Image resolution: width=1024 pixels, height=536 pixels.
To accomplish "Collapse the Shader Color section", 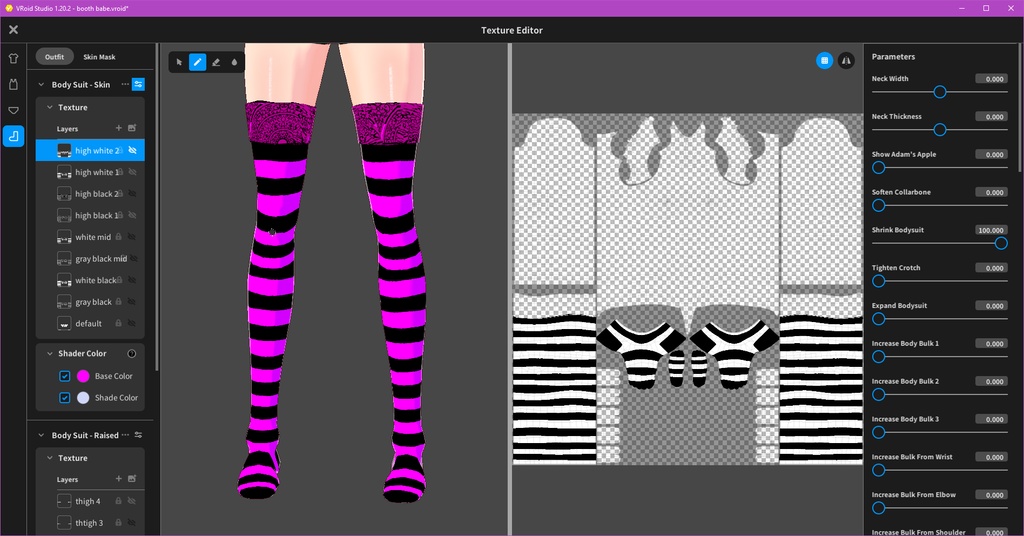I will tap(50, 353).
